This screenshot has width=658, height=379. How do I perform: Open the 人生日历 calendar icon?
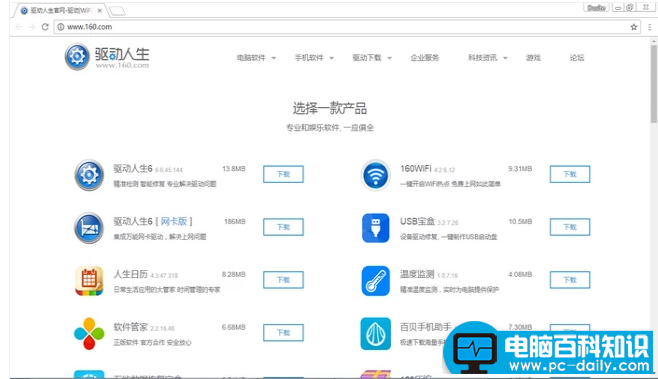(x=89, y=281)
